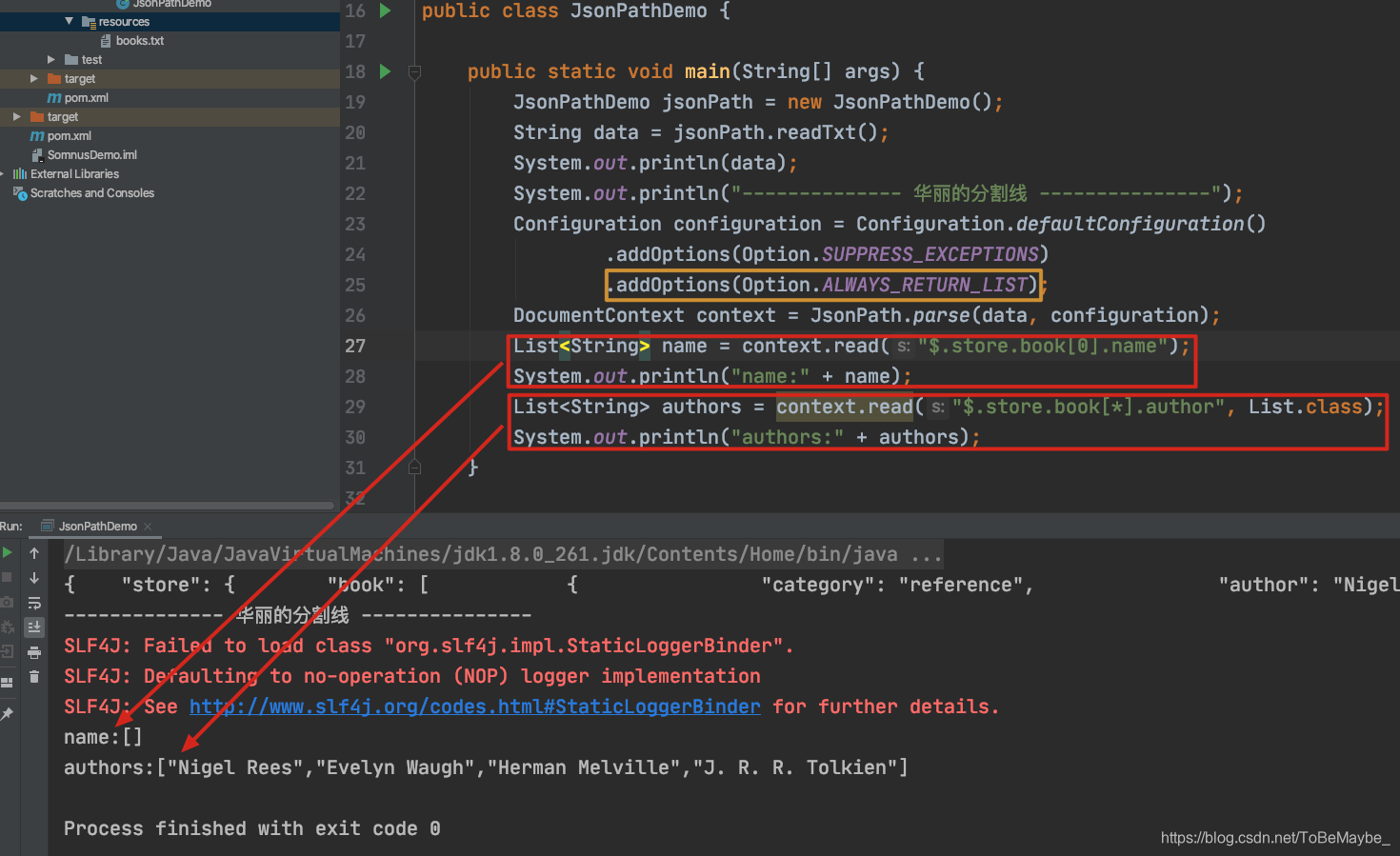Click the SomnusDemo.iml file icon
The height and width of the screenshot is (856, 1400).
38,154
